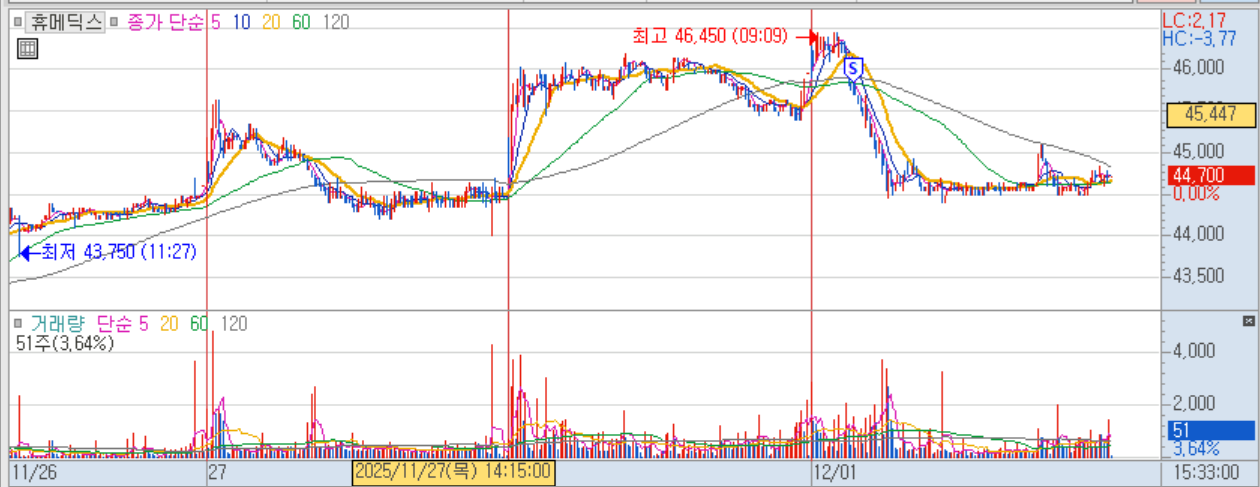Select the volume MA 20 legend

pos(169,323)
